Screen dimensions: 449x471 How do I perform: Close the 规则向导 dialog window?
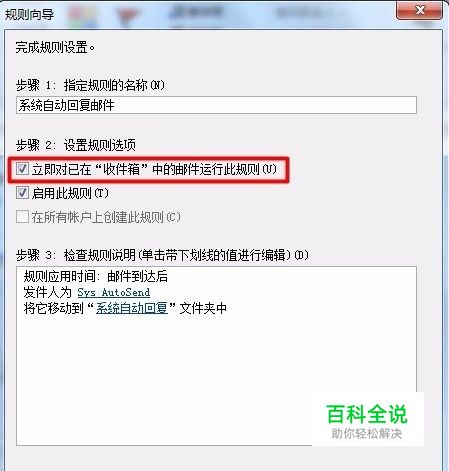pyautogui.click(x=419, y=10)
